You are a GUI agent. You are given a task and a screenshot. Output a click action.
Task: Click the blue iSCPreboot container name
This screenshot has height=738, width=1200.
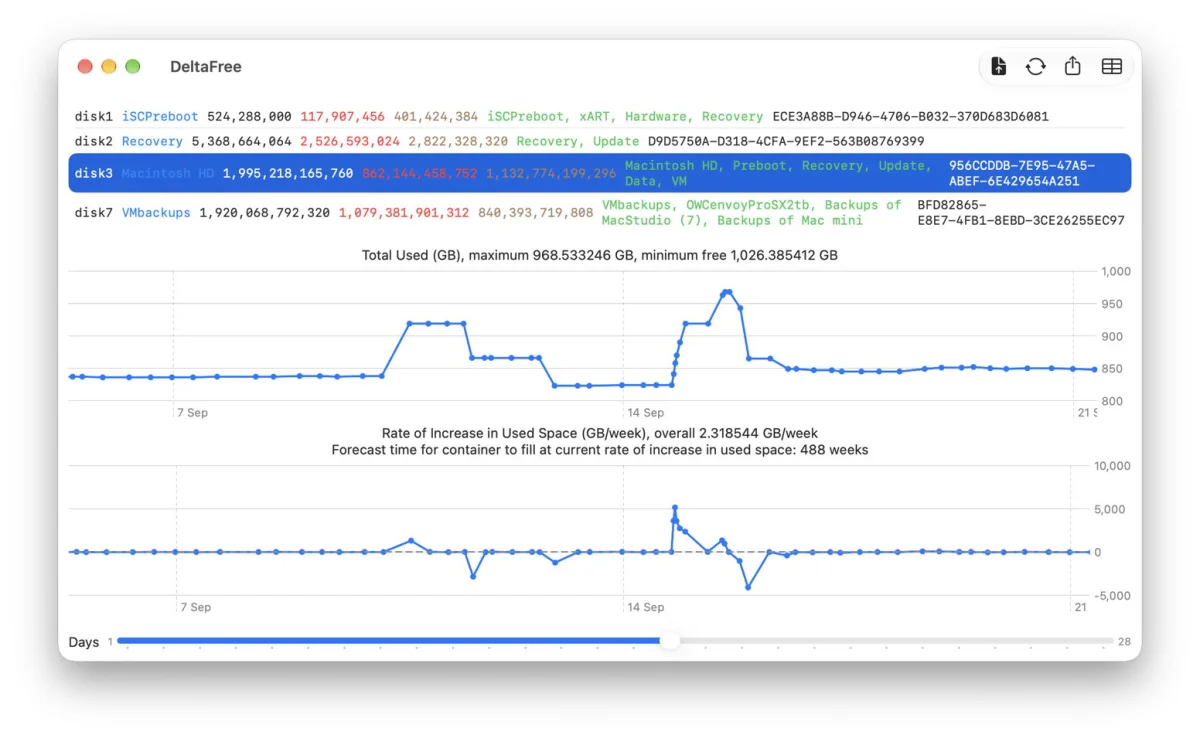pos(160,117)
